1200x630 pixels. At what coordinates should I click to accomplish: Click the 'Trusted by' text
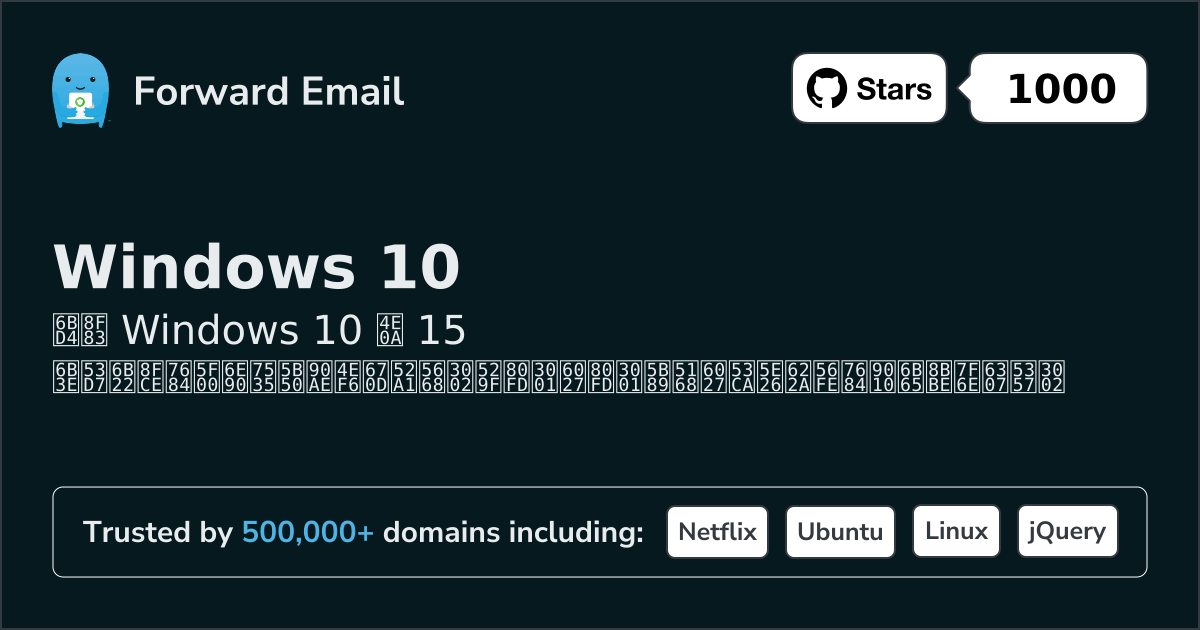(x=157, y=533)
